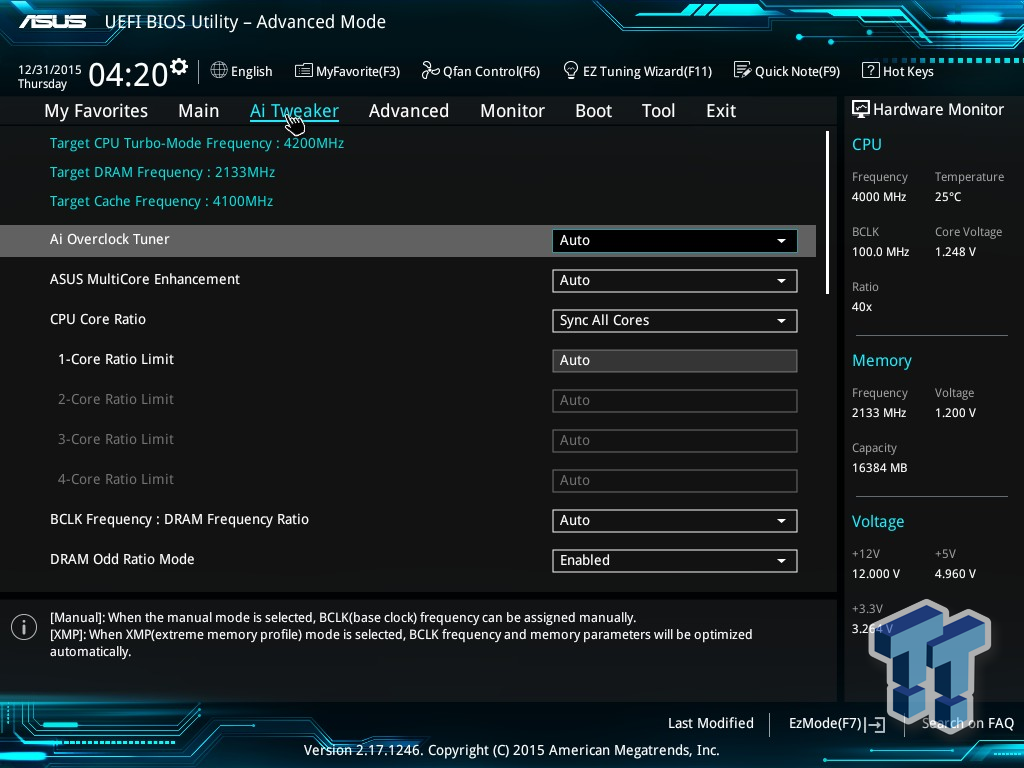Click the 4-Core Ratio Limit field
Image resolution: width=1024 pixels, height=768 pixels.
tap(675, 481)
